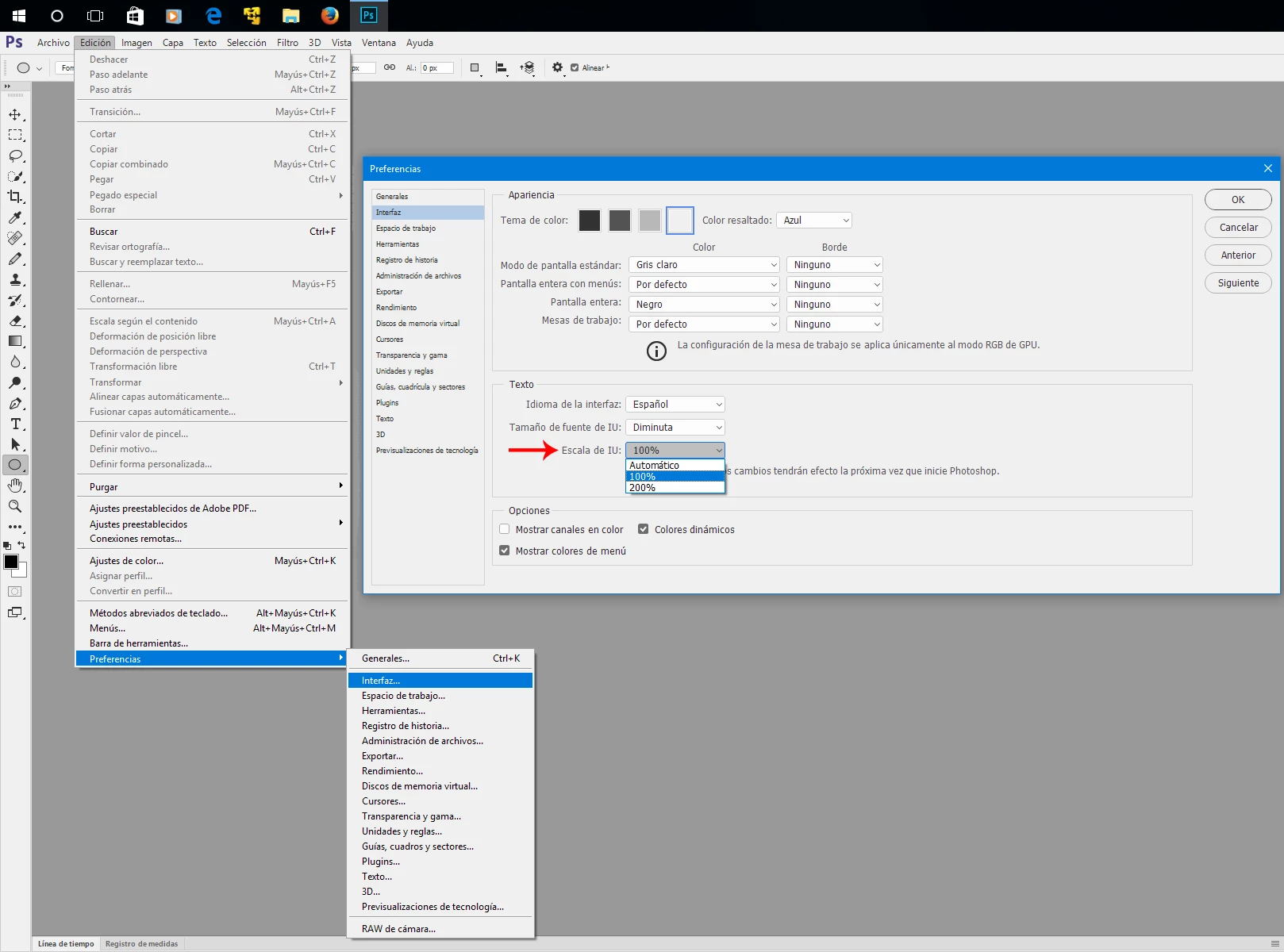Viewport: 1284px width, 952px height.
Task: Open Tamaño de fuente de IU dropdown
Action: coord(675,428)
